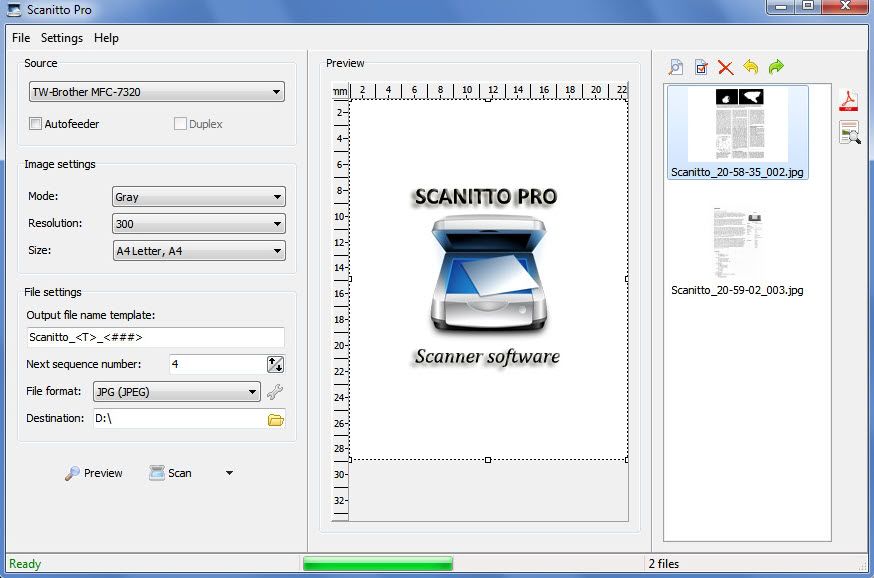Screen dimensions: 874x578
Task: Open the Resolution dropdown
Action: 198,224
